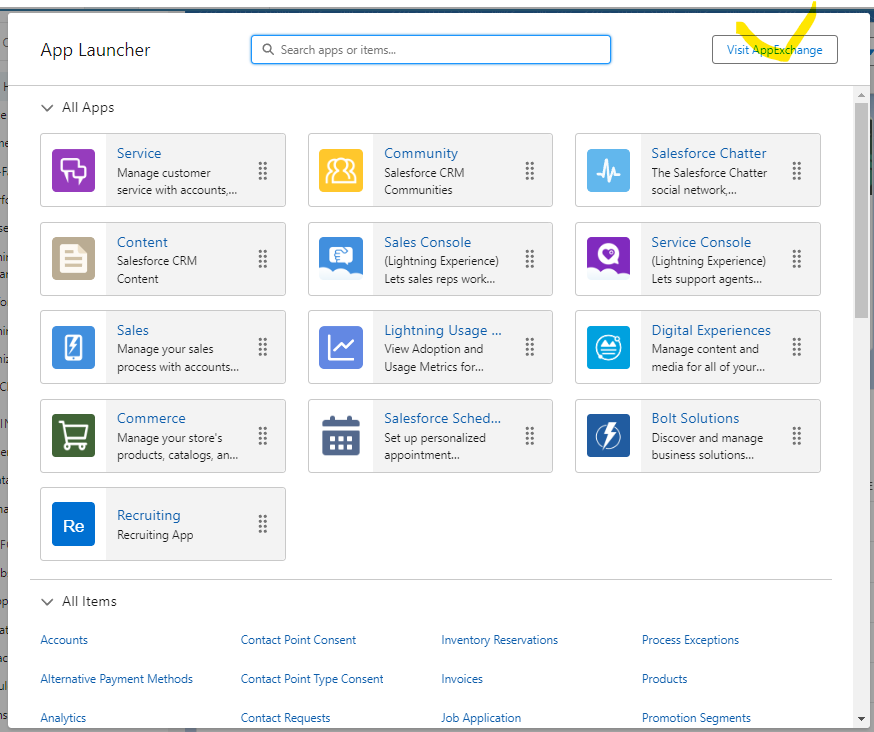Open the Sales app lightning phone icon
This screenshot has width=874, height=732.
[74, 347]
